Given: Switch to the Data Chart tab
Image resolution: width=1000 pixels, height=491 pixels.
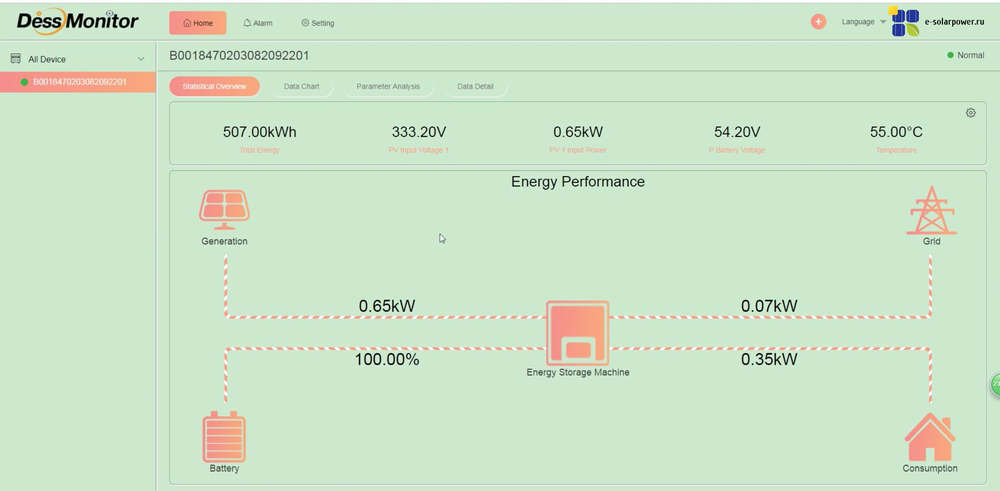Looking at the screenshot, I should 301,87.
